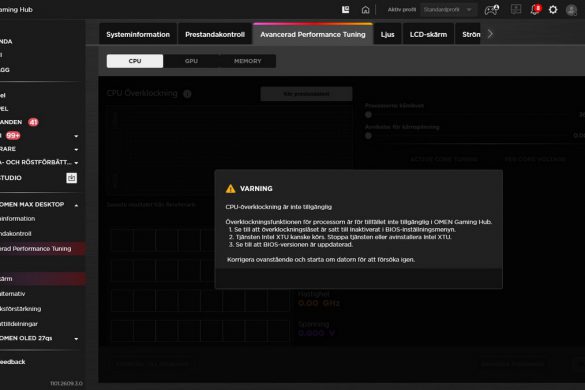Open the home screen via the house icon
This screenshot has width=585, height=390.
365,10
